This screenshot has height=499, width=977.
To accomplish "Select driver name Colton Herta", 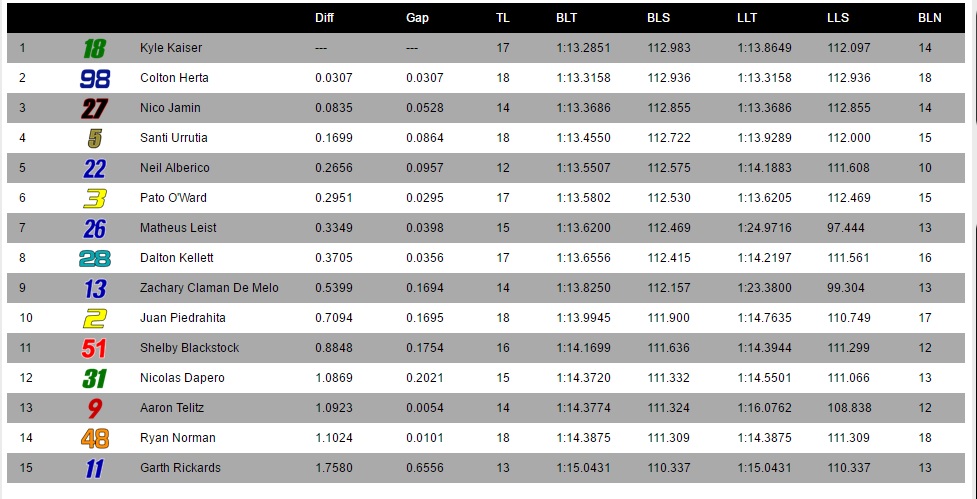I will click(x=174, y=78).
